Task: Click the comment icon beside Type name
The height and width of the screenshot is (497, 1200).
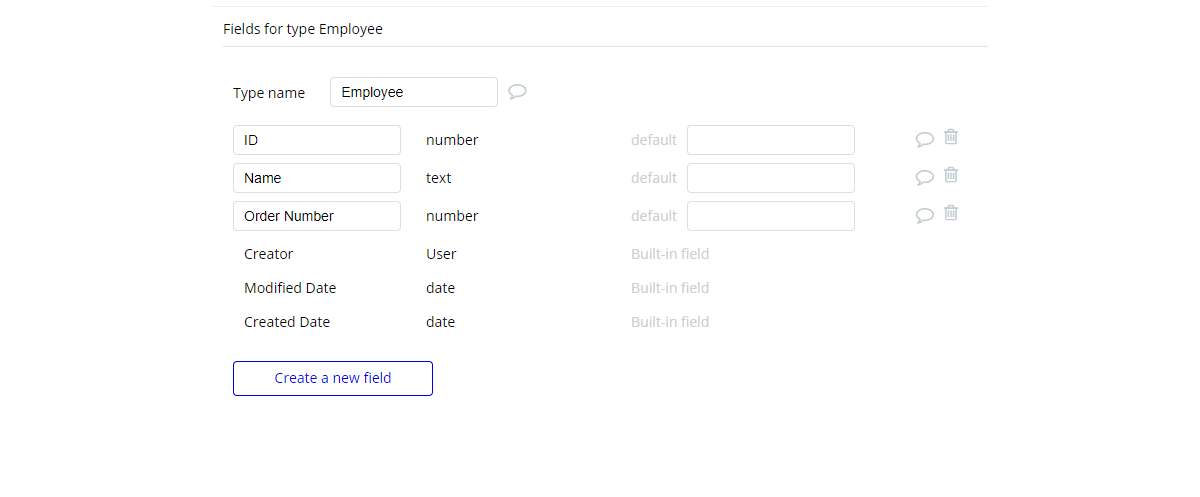Action: [517, 92]
